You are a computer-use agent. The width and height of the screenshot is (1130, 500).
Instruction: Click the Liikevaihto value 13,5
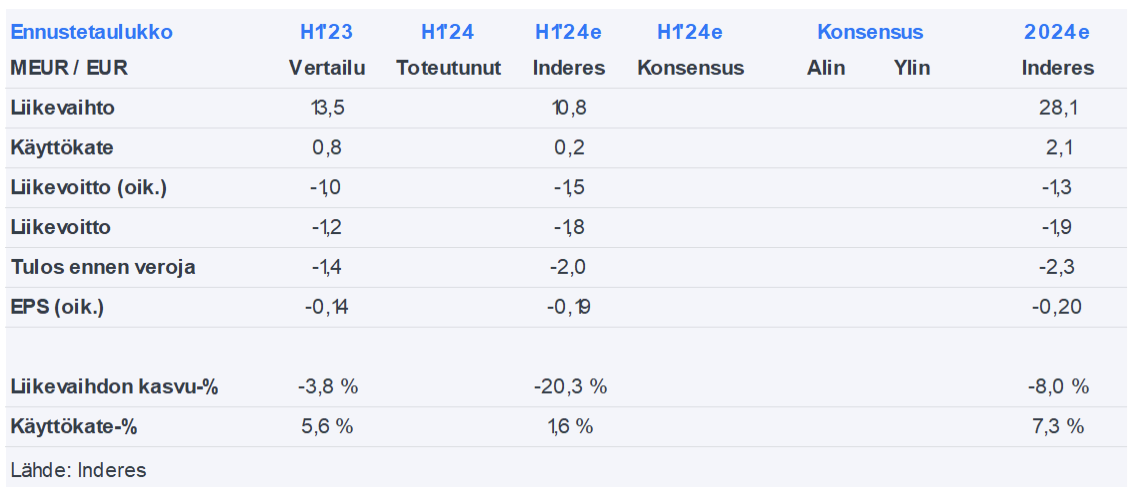328,108
